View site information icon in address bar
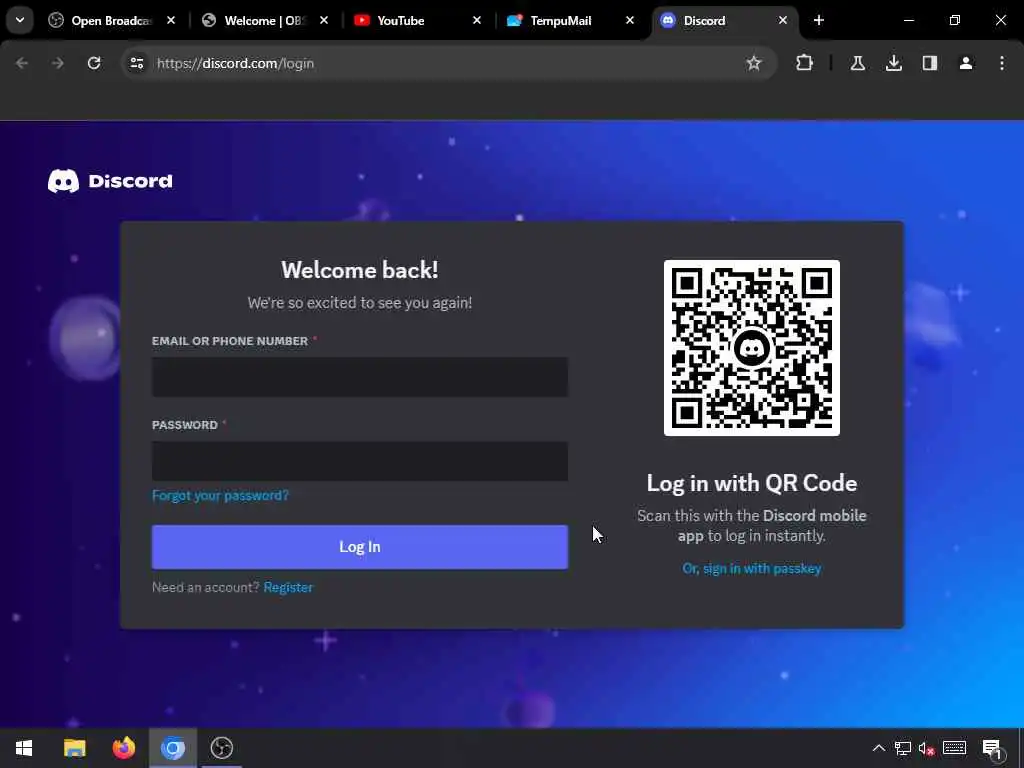The image size is (1024, 768). coord(136,63)
